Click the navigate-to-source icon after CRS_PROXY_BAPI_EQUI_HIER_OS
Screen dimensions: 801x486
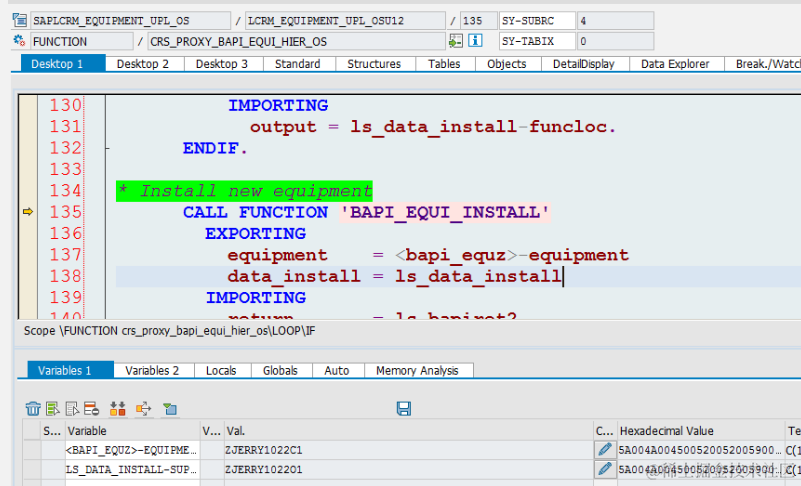pos(455,41)
